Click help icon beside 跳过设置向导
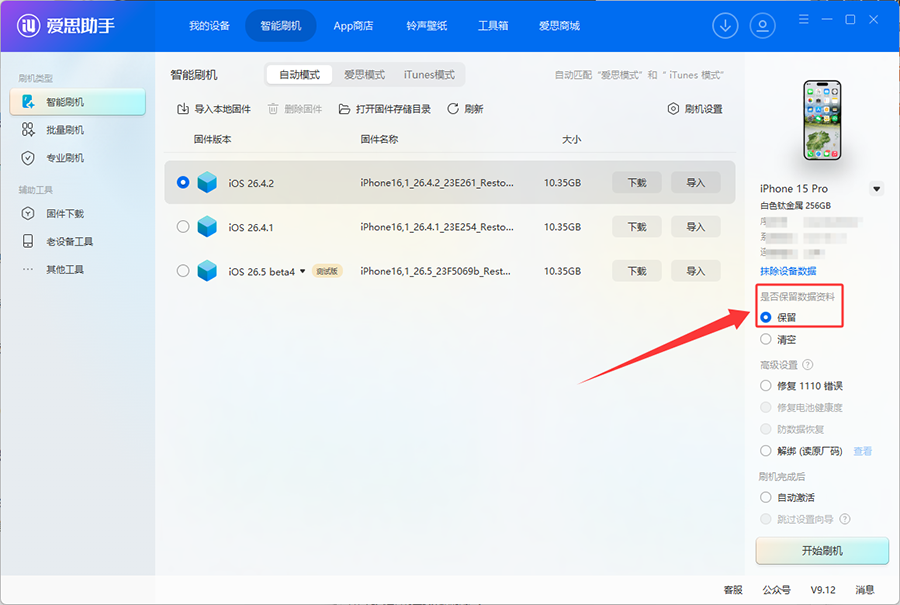The image size is (900, 605). [845, 519]
